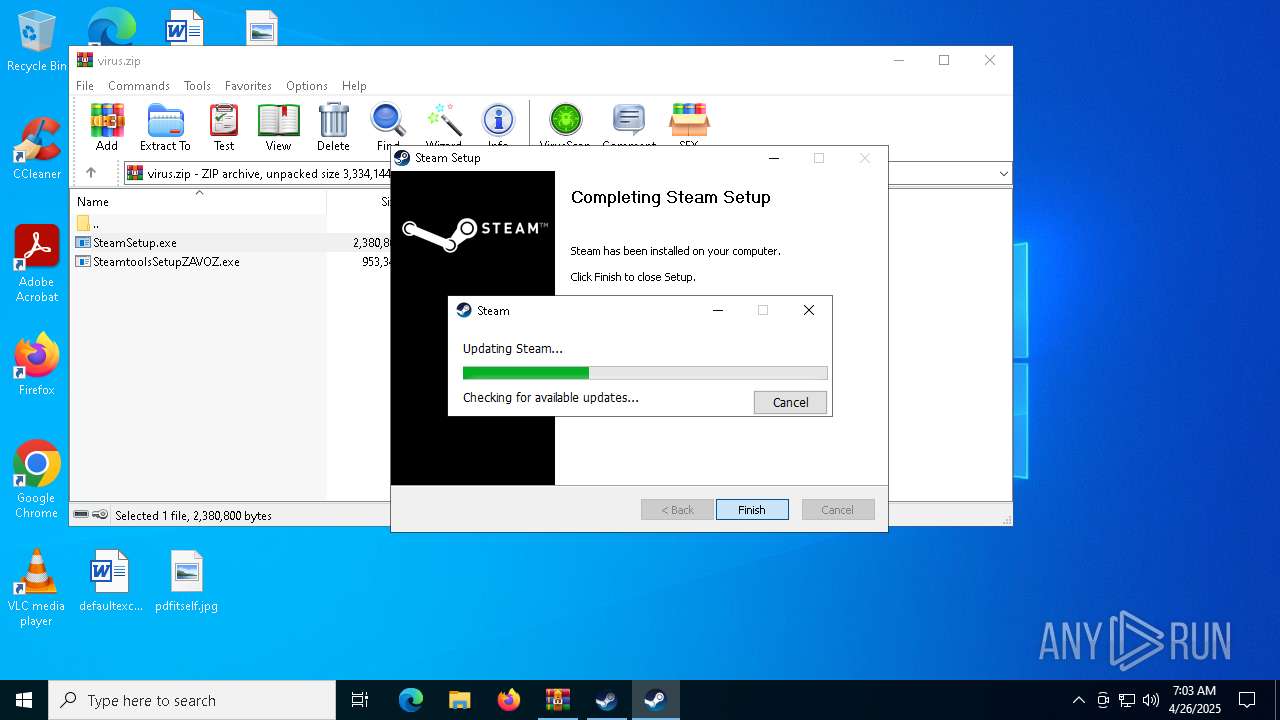Select the SteamtoolsSetupZAVOZ.exe row

232,261
